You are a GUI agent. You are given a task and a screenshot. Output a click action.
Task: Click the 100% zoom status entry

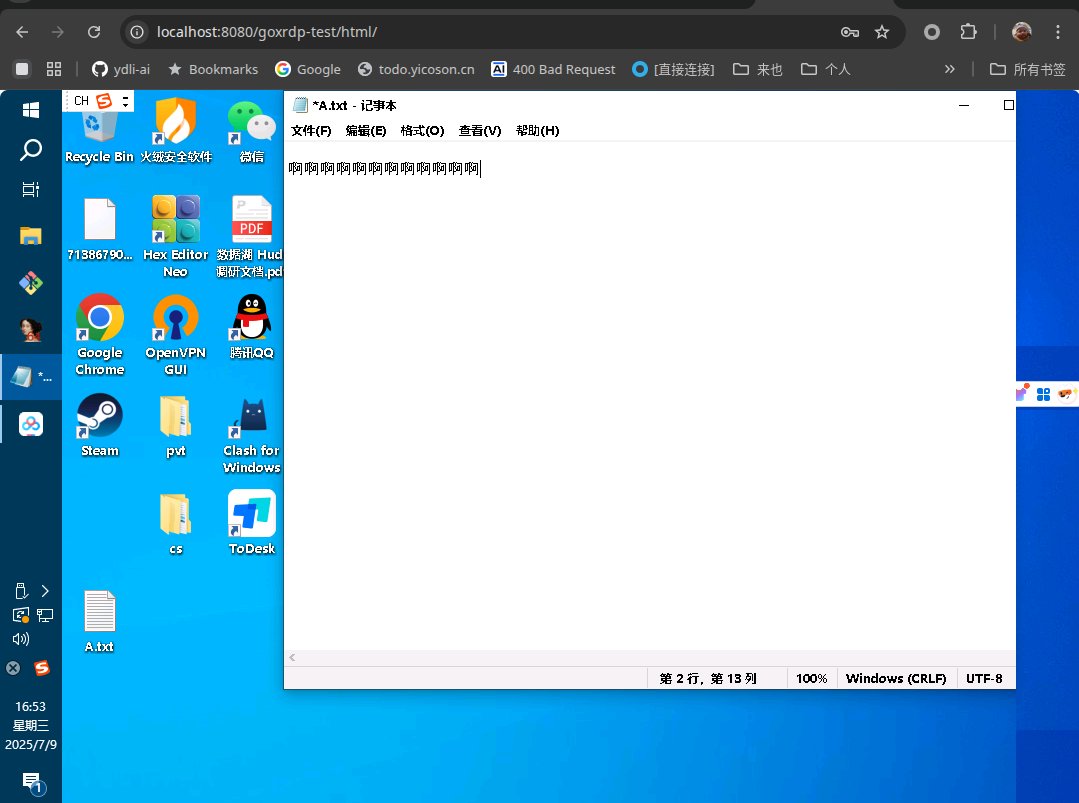pos(811,678)
